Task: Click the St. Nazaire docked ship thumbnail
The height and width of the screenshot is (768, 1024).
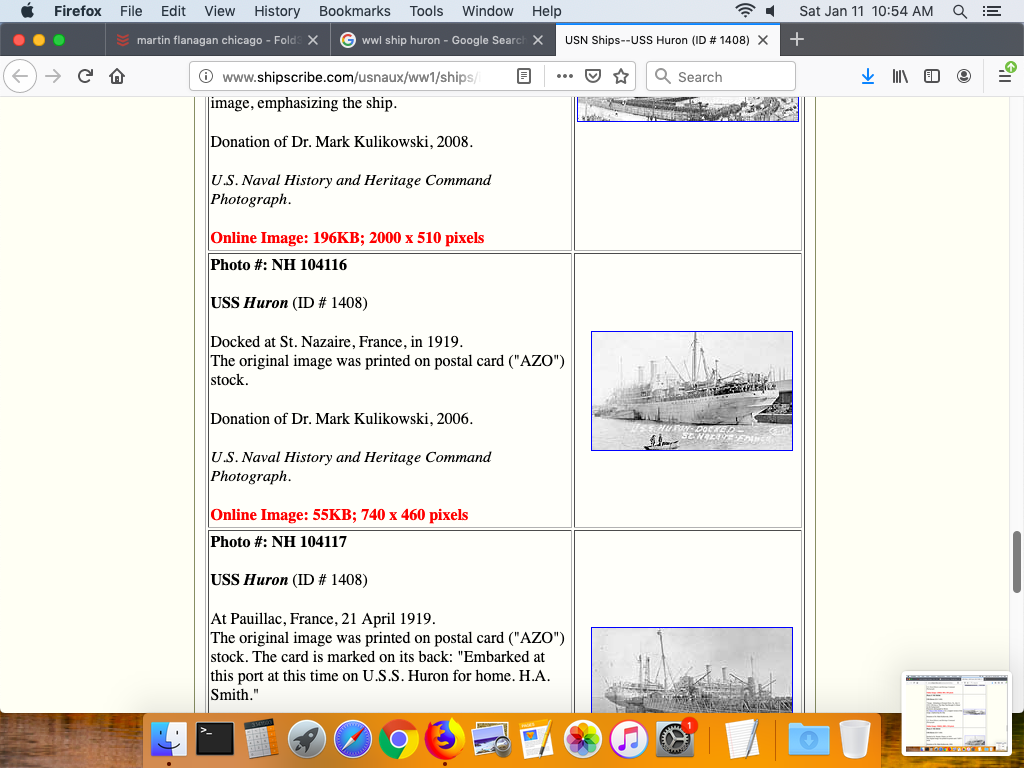Action: 691,391
